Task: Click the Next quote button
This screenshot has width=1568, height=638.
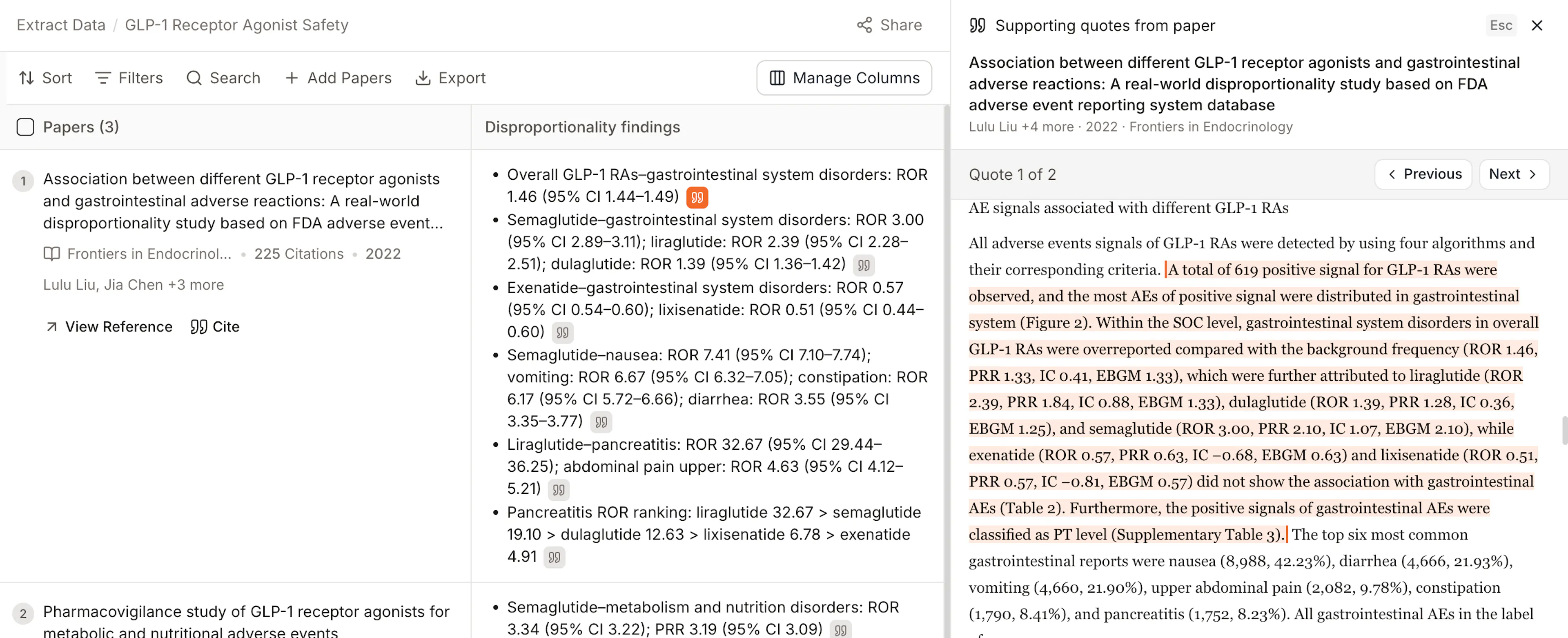Action: (1513, 174)
